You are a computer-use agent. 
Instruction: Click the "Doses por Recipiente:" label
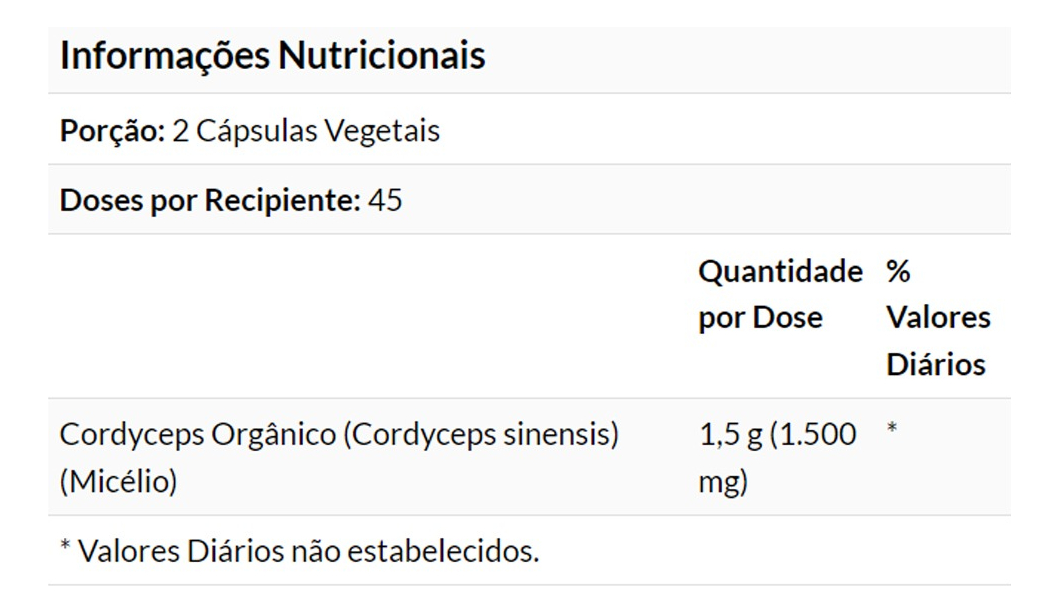(210, 200)
